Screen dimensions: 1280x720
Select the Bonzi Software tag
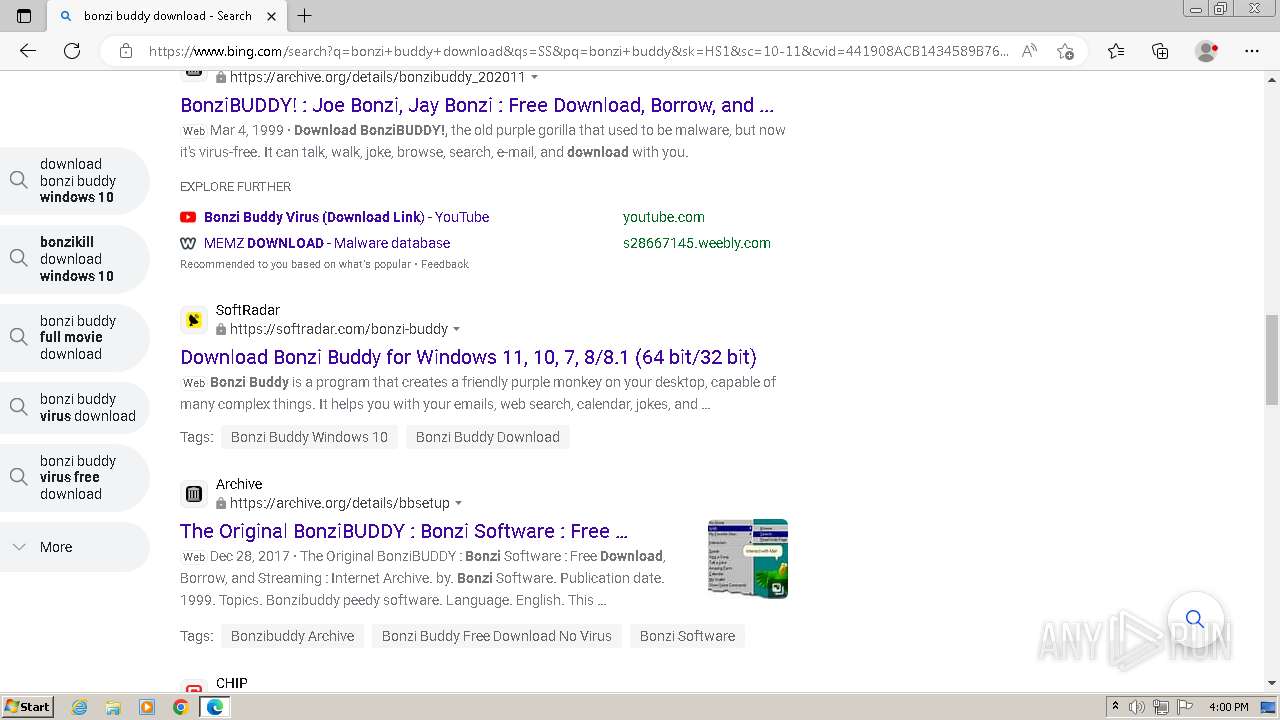point(687,636)
